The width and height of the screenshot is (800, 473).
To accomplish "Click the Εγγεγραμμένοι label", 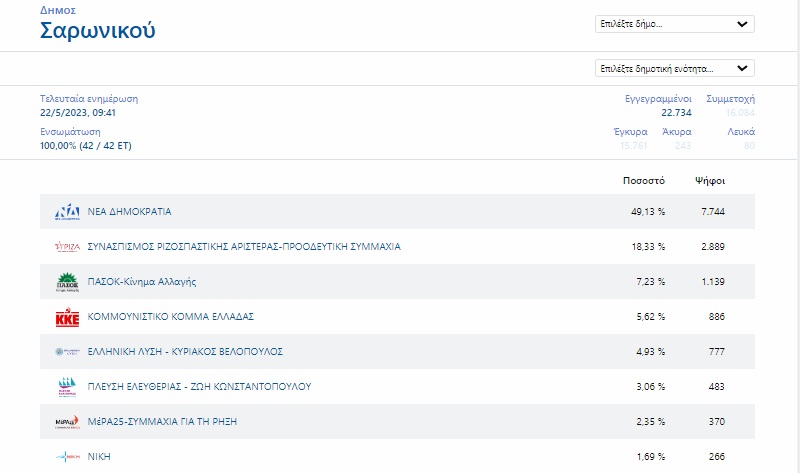I will (x=658, y=99).
